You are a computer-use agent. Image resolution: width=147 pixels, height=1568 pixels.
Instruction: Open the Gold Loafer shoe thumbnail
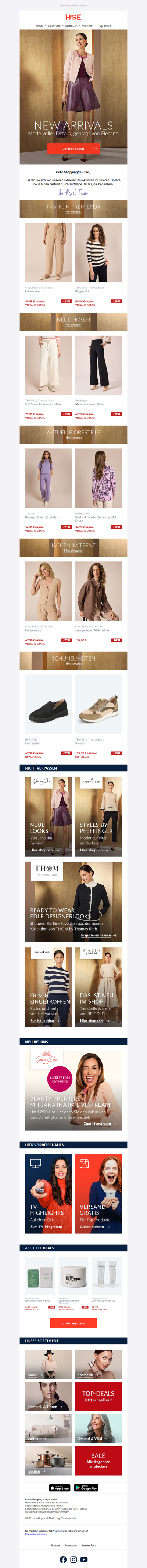point(48,705)
